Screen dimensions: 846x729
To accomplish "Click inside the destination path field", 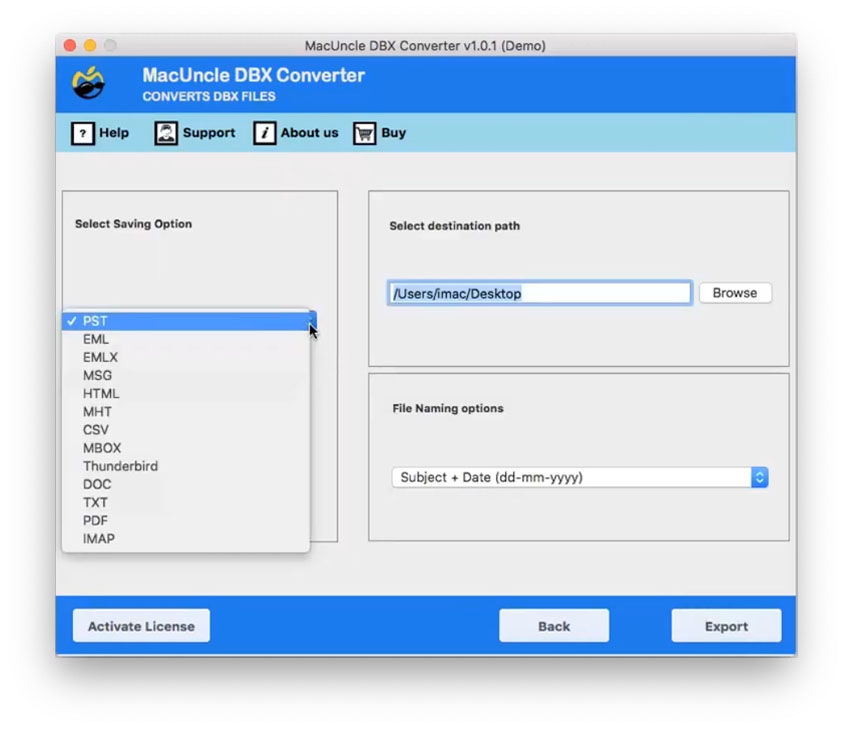I will (539, 292).
